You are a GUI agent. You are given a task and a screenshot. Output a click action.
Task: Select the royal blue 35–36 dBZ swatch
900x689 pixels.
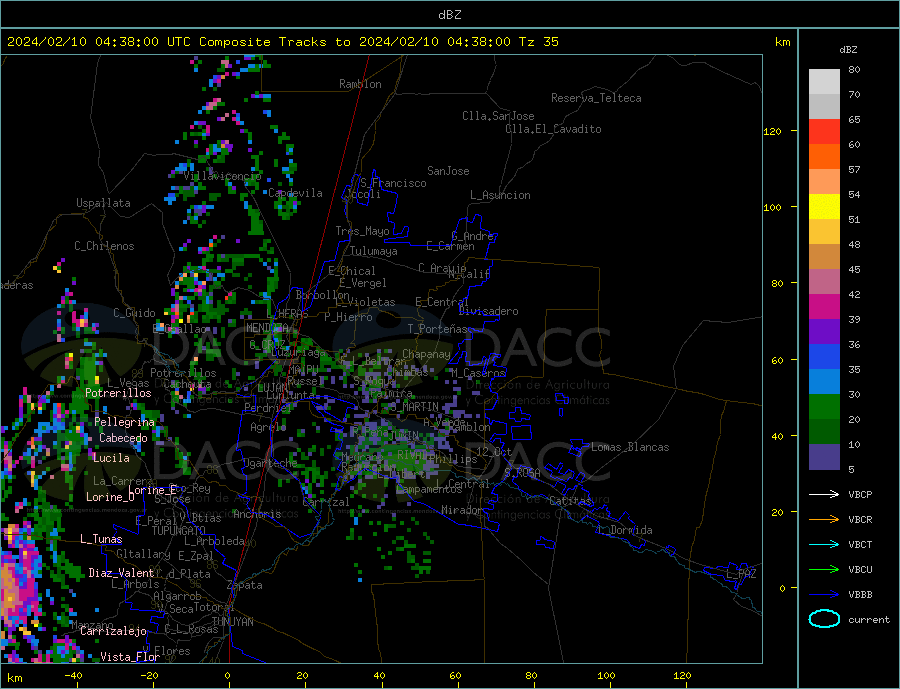(824, 357)
